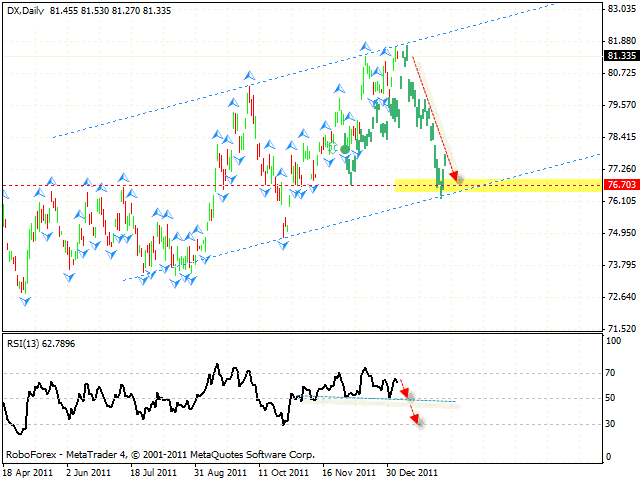Click the DX,Daily chart title
The height and width of the screenshot is (480, 640).
pyautogui.click(x=30, y=8)
